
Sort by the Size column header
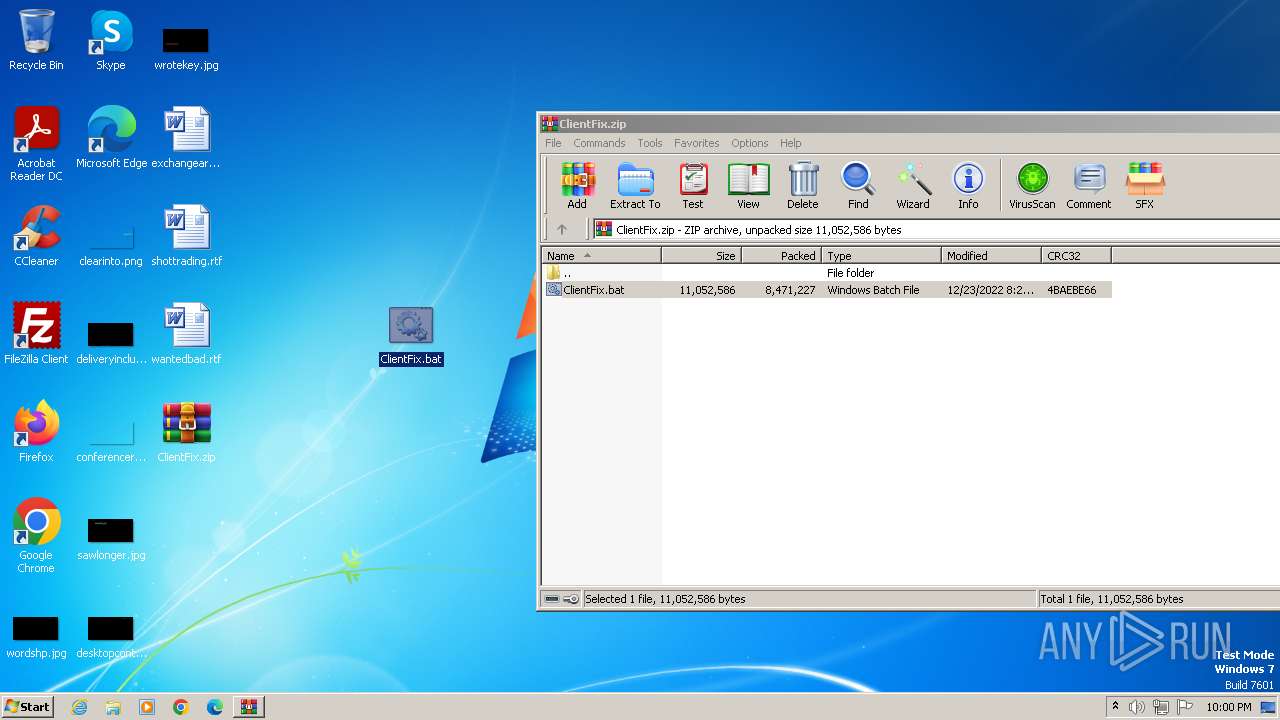(x=701, y=256)
